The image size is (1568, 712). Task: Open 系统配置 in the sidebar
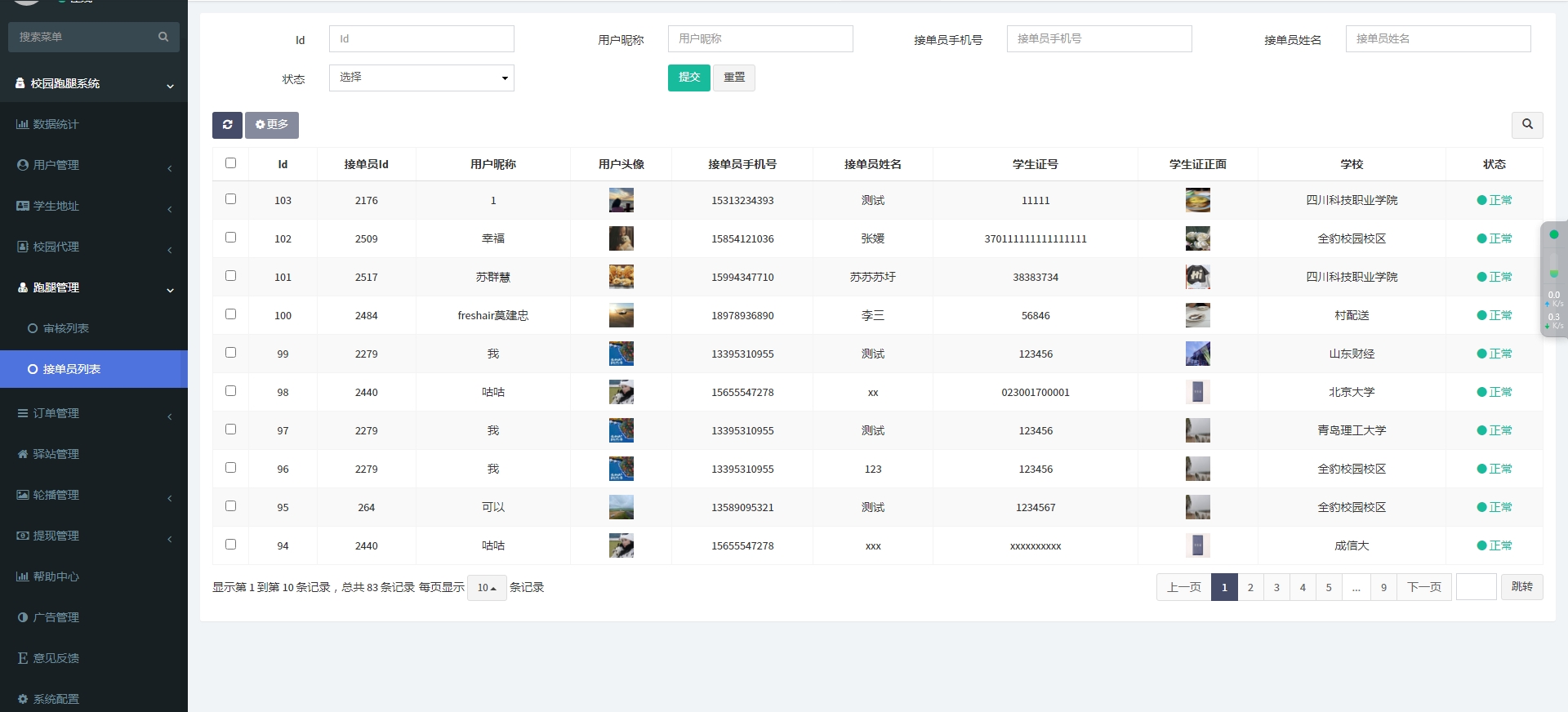coord(56,699)
